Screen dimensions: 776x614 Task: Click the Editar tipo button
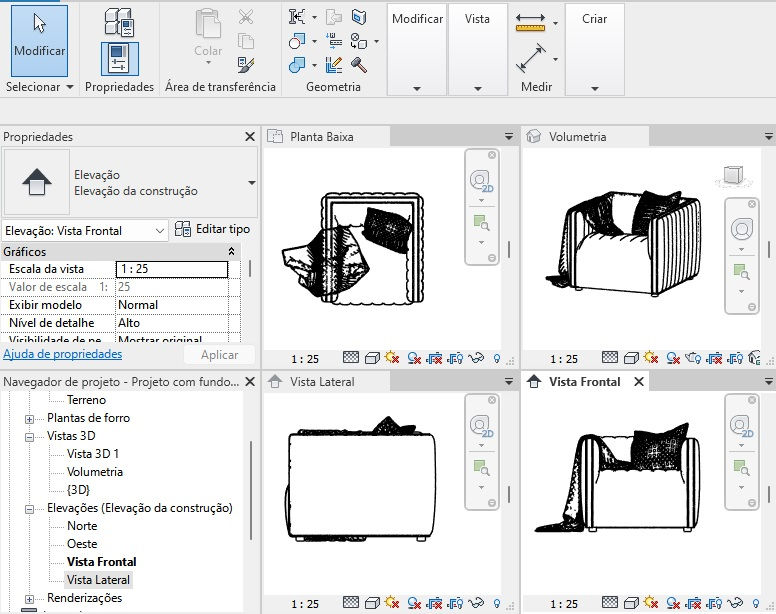tap(212, 229)
